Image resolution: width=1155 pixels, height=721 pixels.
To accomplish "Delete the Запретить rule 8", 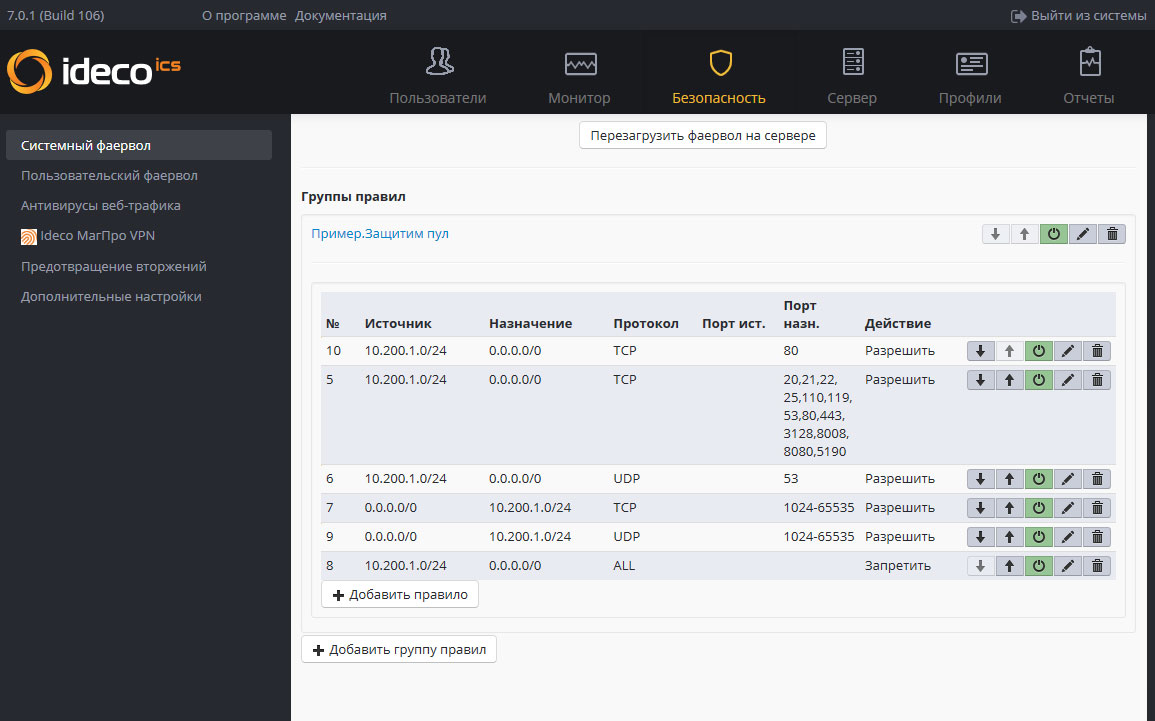I will [x=1097, y=566].
